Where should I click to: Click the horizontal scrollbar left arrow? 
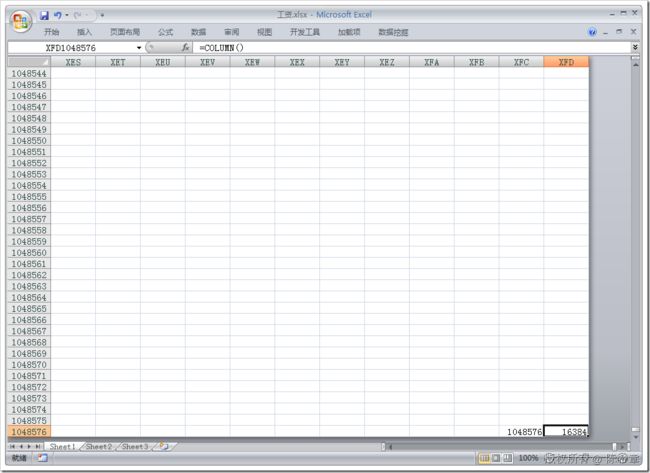coord(390,447)
